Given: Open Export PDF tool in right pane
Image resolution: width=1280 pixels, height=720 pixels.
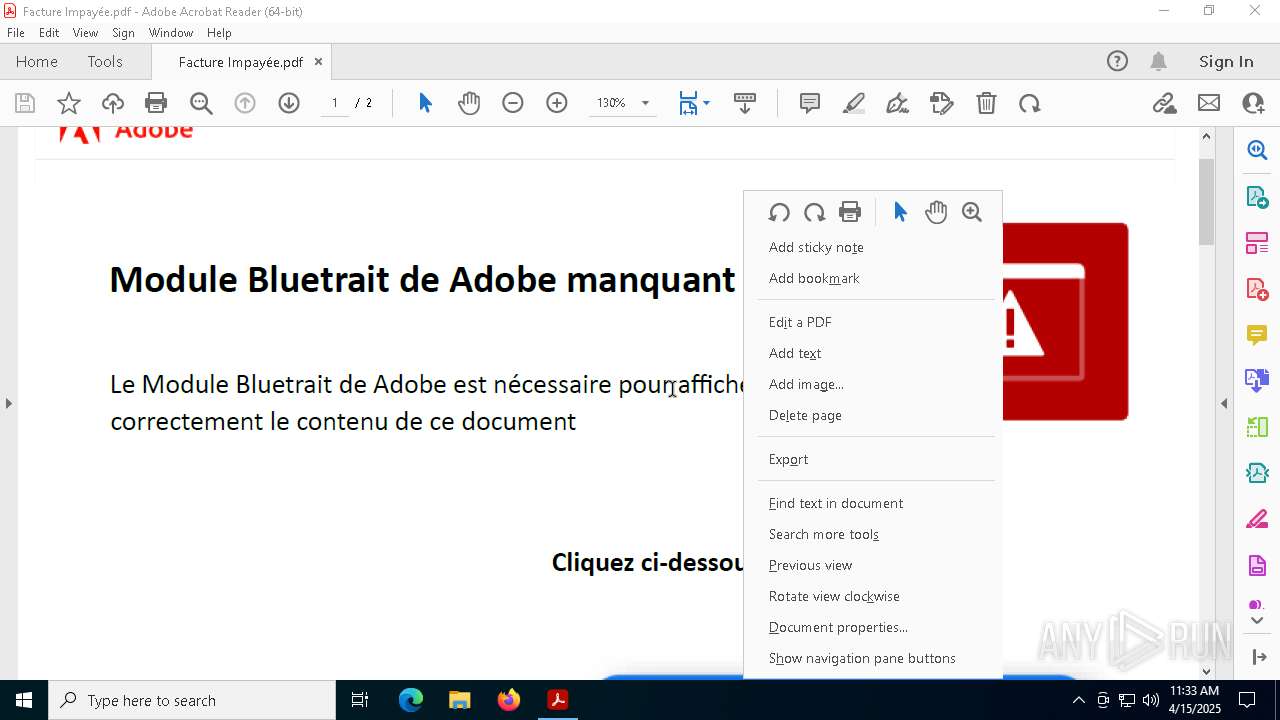Looking at the screenshot, I should [x=1257, y=196].
